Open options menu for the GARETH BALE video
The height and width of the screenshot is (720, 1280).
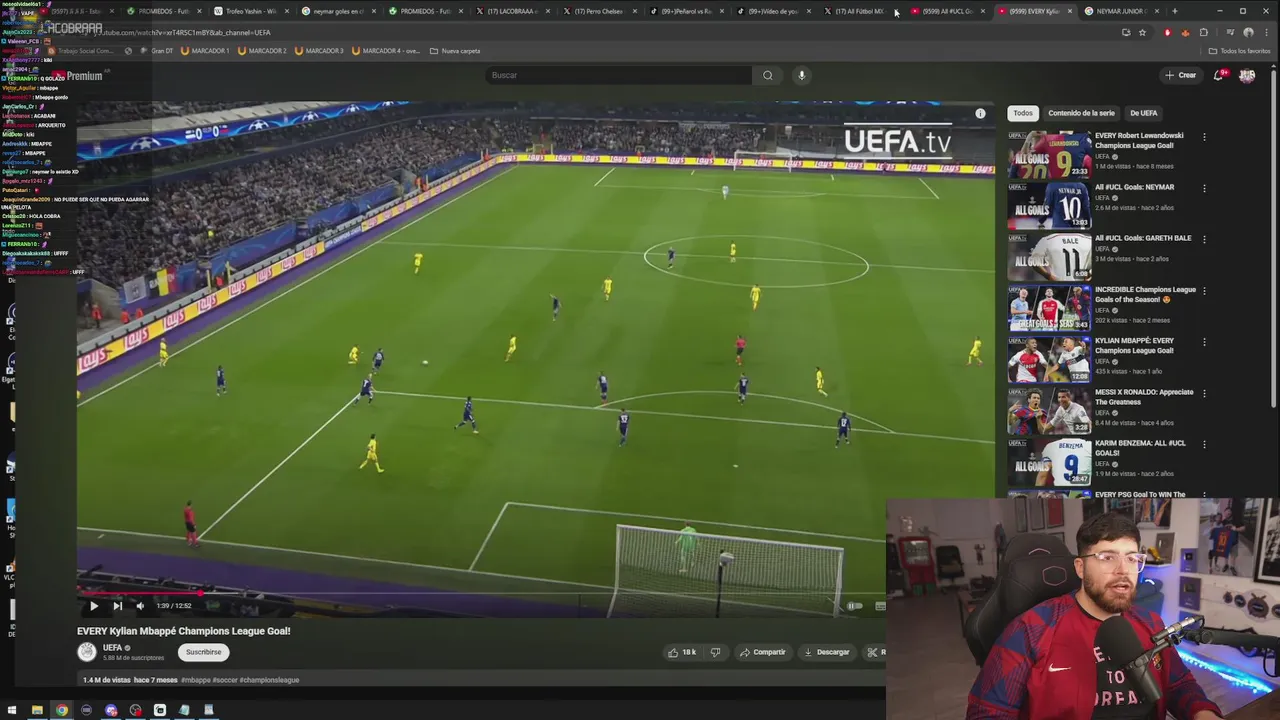point(1204,239)
